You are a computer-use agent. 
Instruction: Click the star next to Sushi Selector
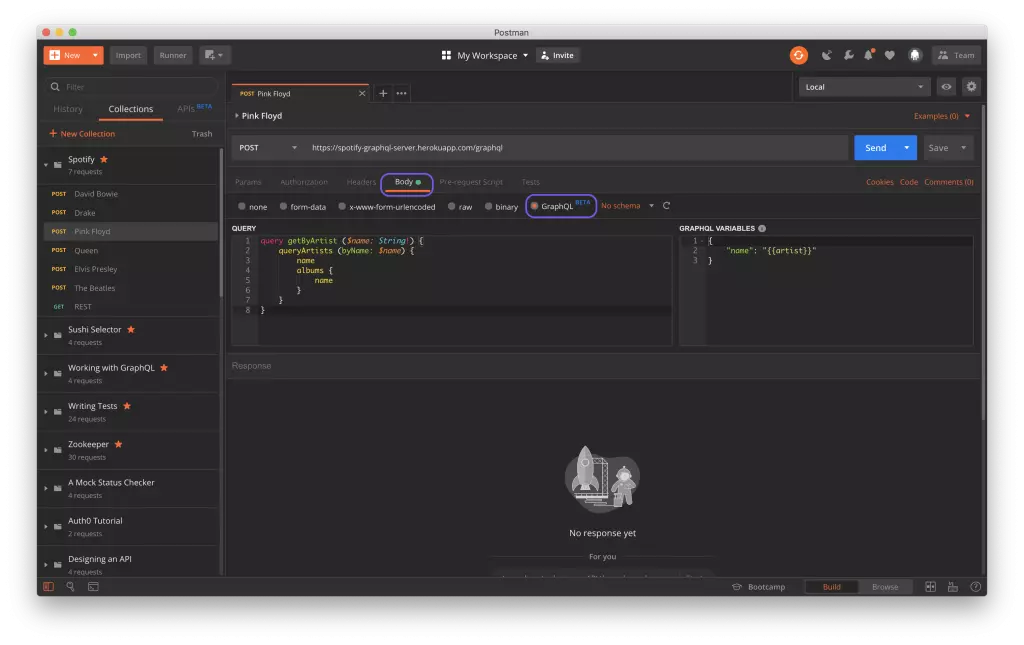pos(131,330)
